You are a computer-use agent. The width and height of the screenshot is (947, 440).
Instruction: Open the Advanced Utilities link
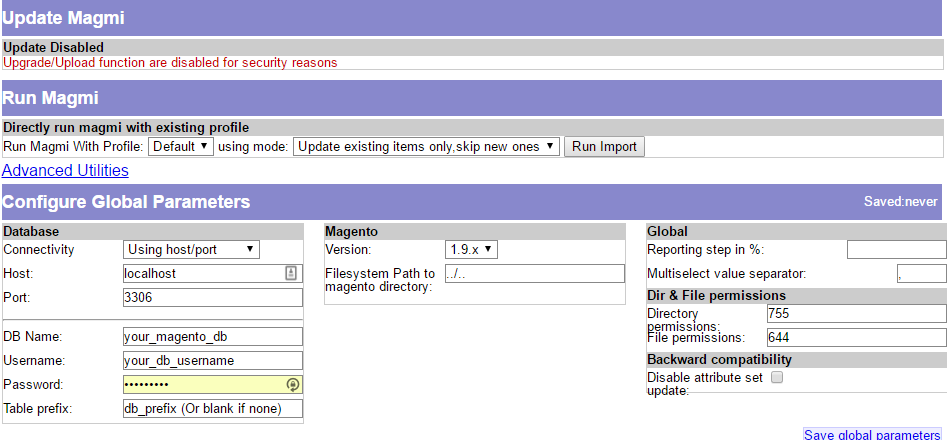(65, 171)
